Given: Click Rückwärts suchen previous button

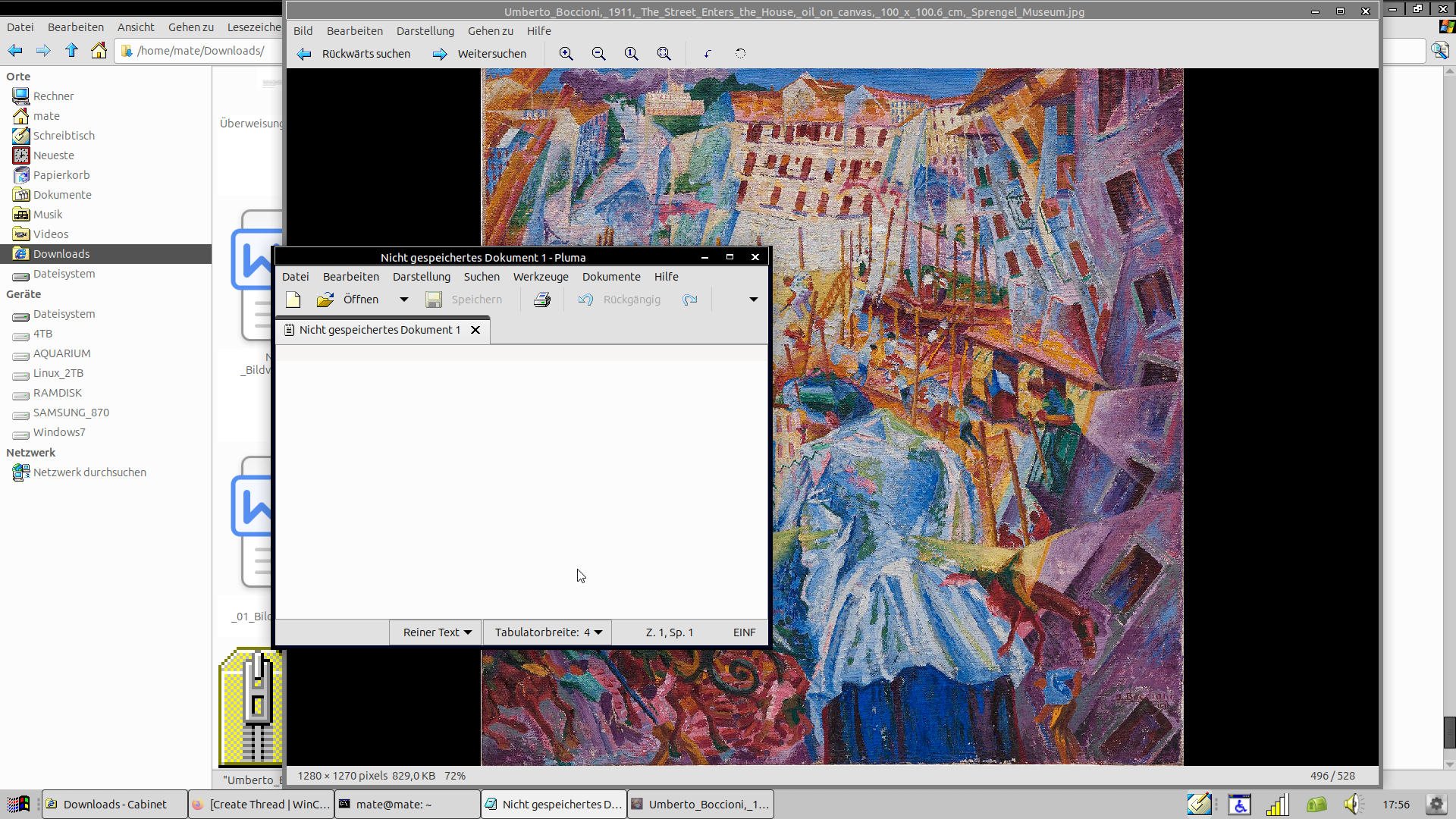Looking at the screenshot, I should coord(353,54).
